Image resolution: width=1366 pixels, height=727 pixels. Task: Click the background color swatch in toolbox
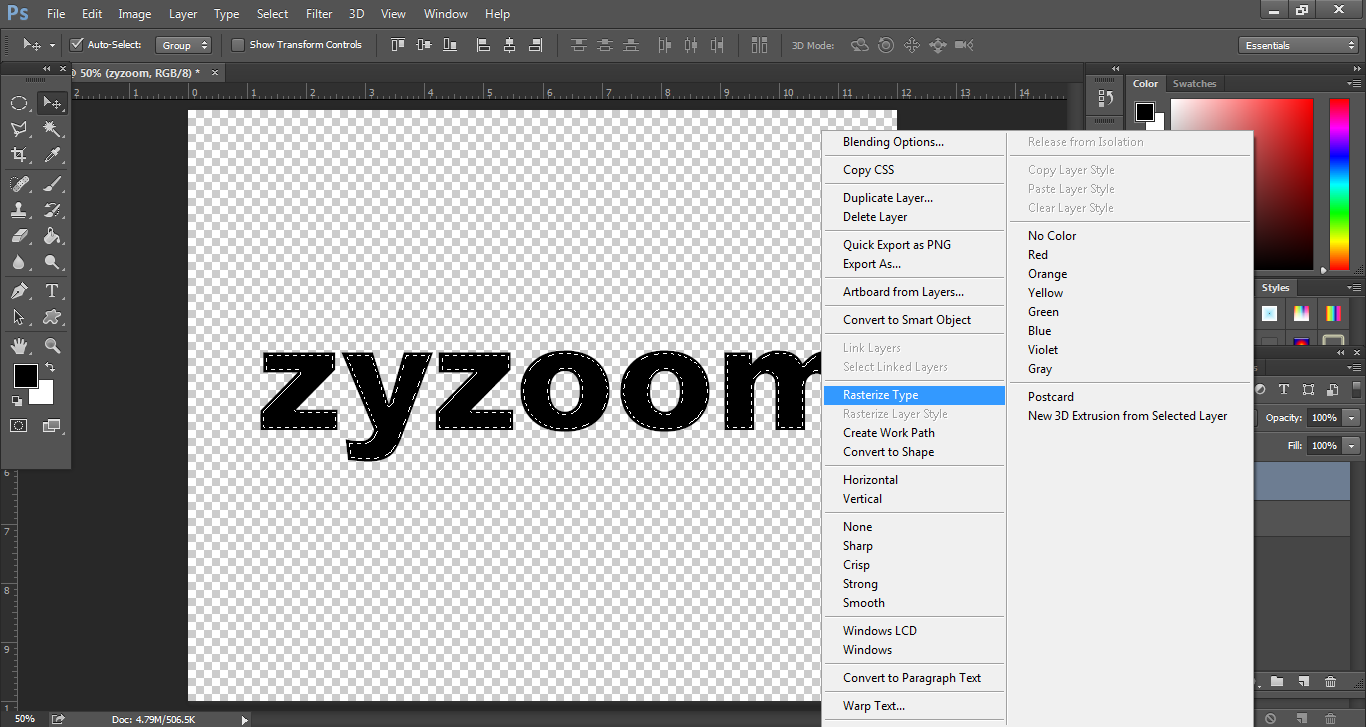tap(44, 395)
